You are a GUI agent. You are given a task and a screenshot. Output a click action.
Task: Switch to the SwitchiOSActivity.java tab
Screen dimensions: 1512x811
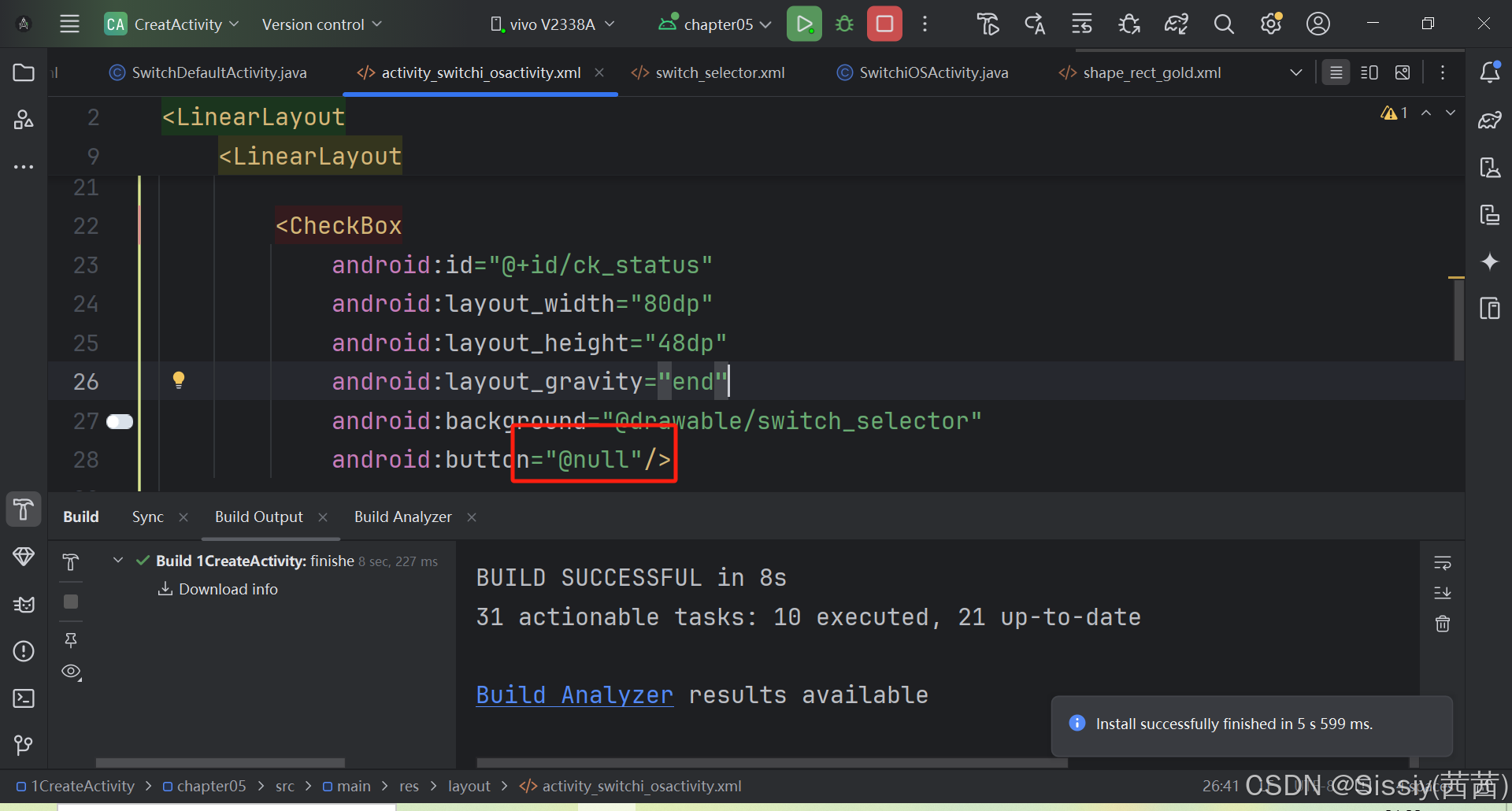click(x=933, y=72)
